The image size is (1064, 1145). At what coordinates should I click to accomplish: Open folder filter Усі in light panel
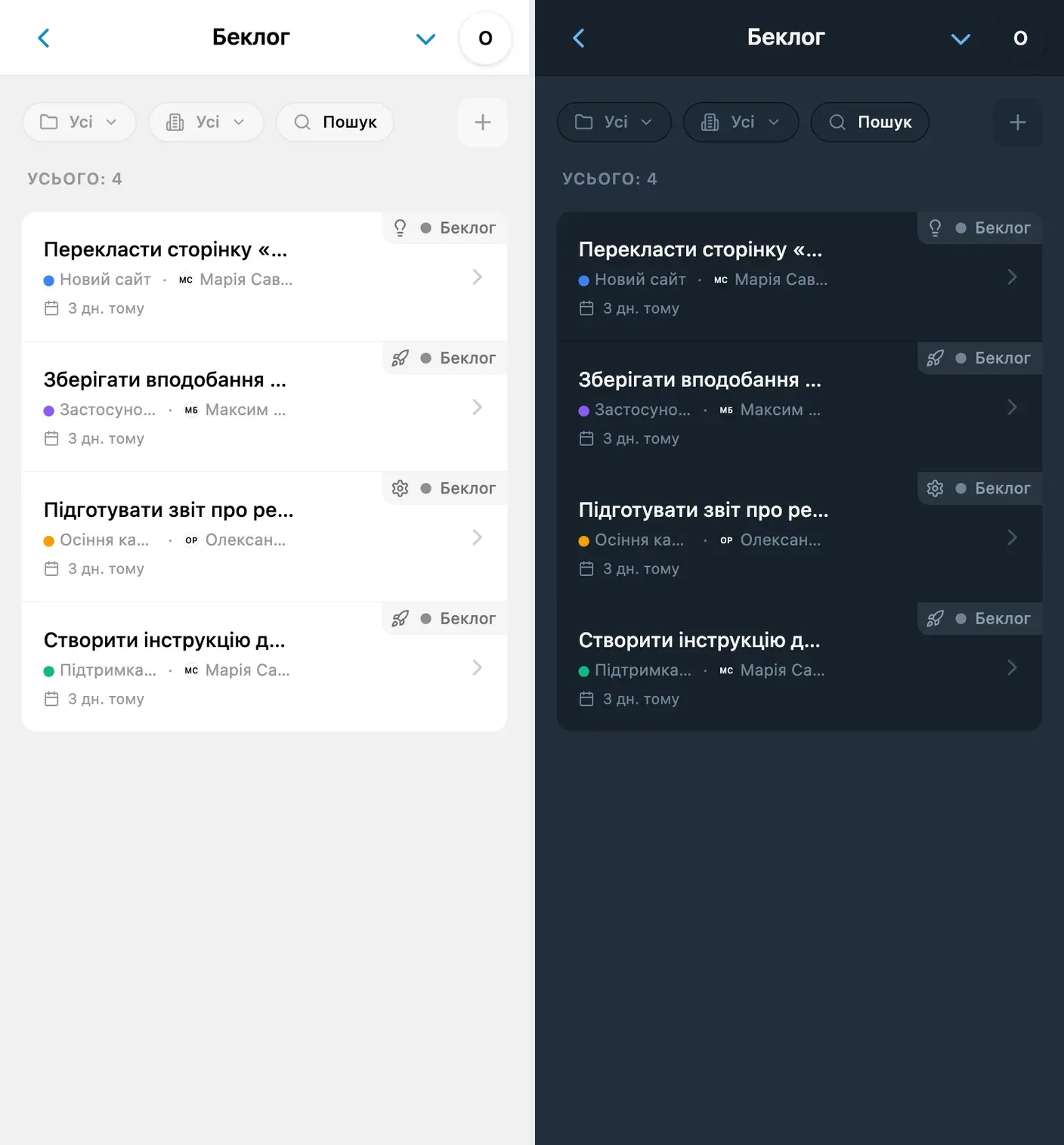79,122
